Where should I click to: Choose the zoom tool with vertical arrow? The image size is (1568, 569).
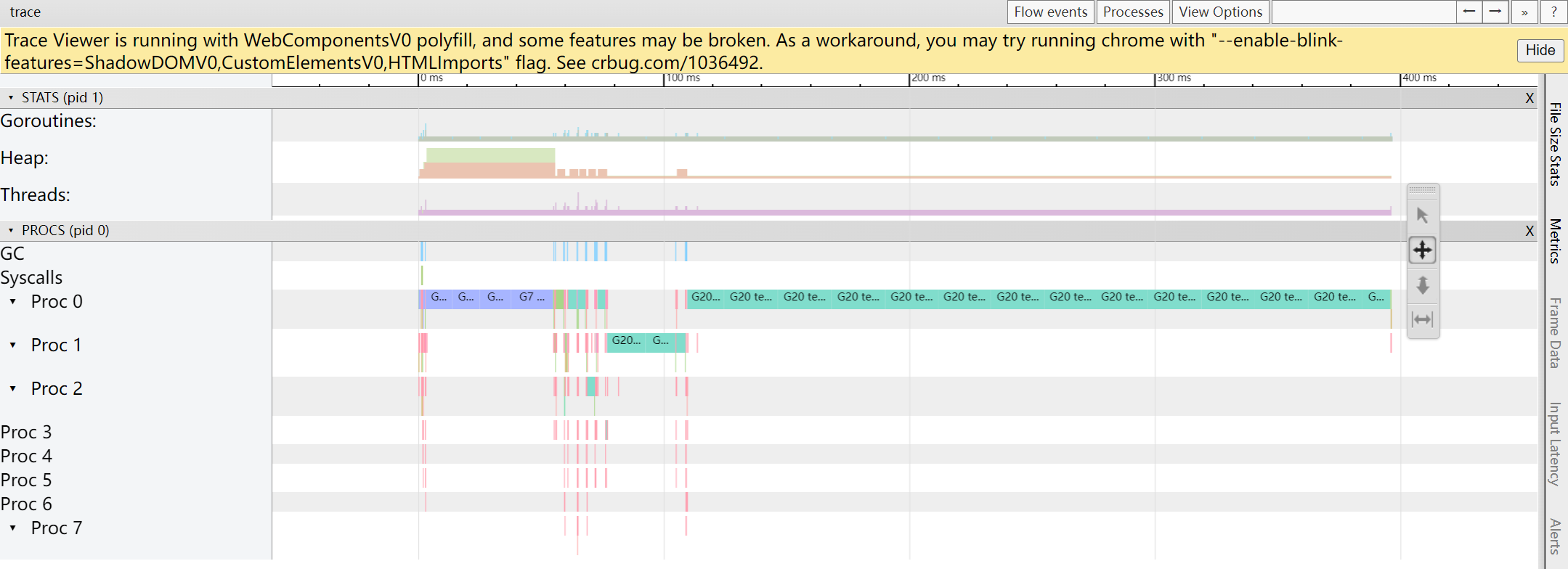1422,285
